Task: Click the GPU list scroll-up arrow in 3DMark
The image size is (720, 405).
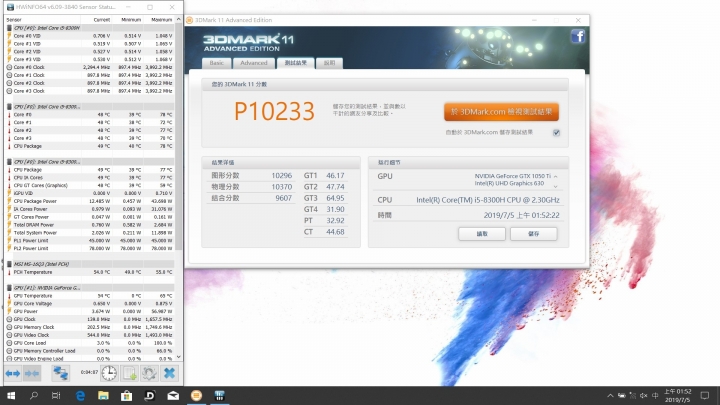Action: (556, 176)
